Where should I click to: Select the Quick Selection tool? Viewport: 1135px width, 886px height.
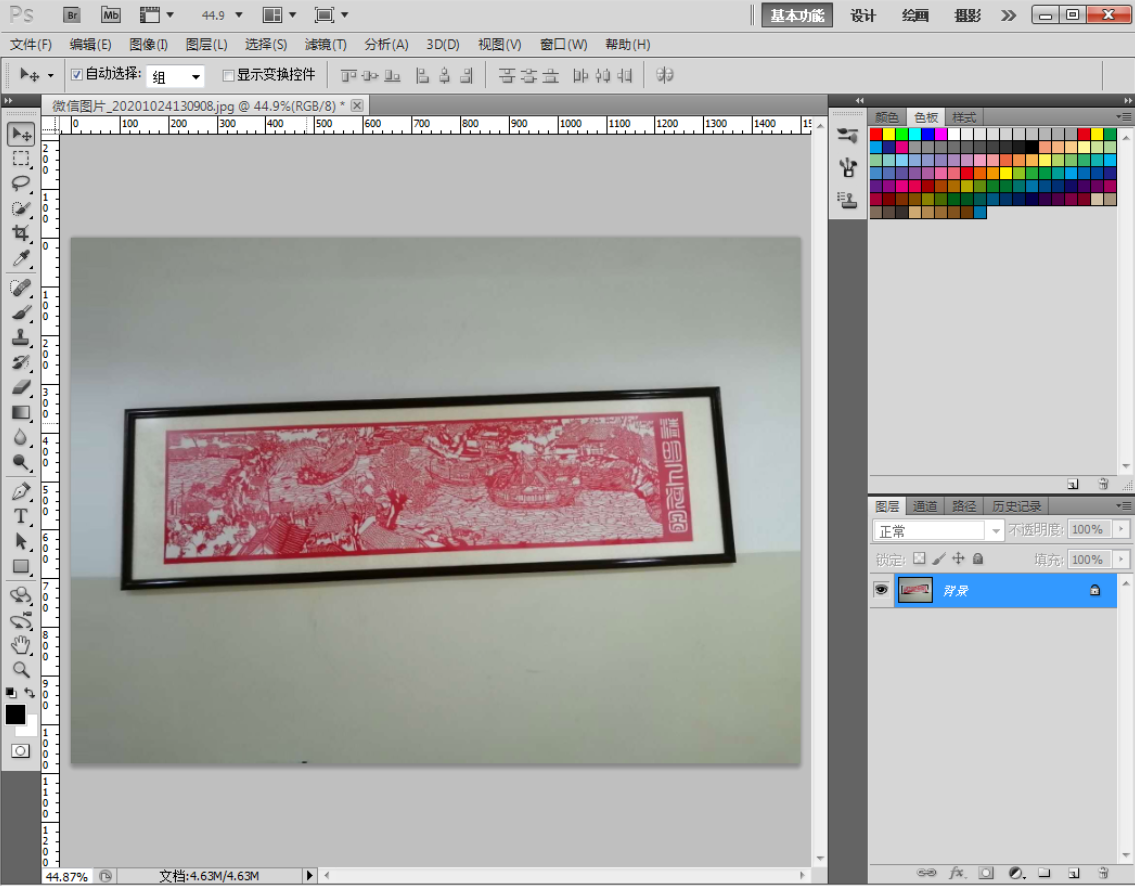[21, 208]
